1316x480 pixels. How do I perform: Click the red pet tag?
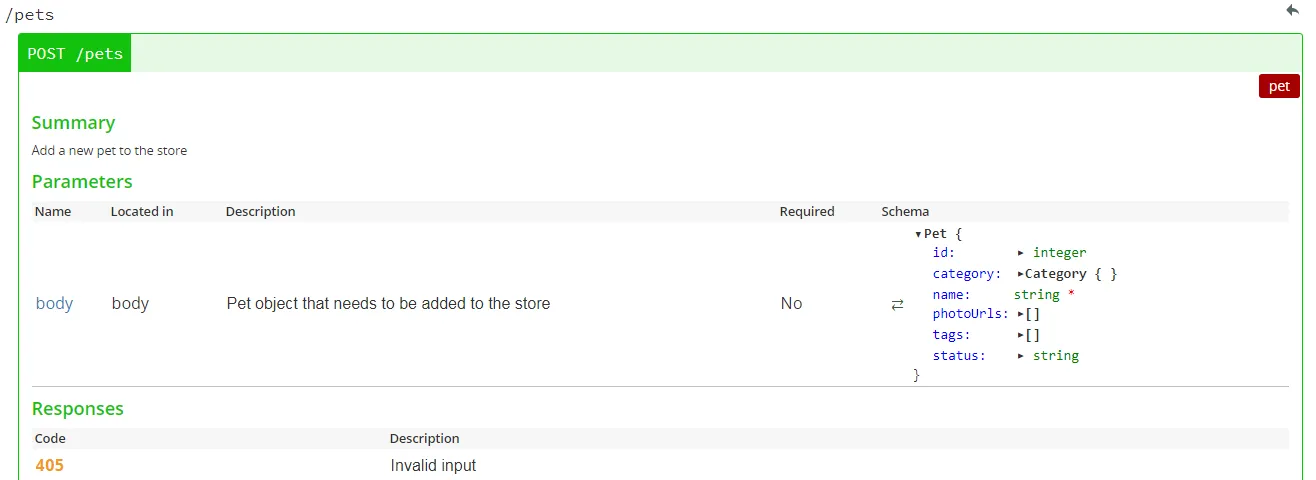(1279, 86)
